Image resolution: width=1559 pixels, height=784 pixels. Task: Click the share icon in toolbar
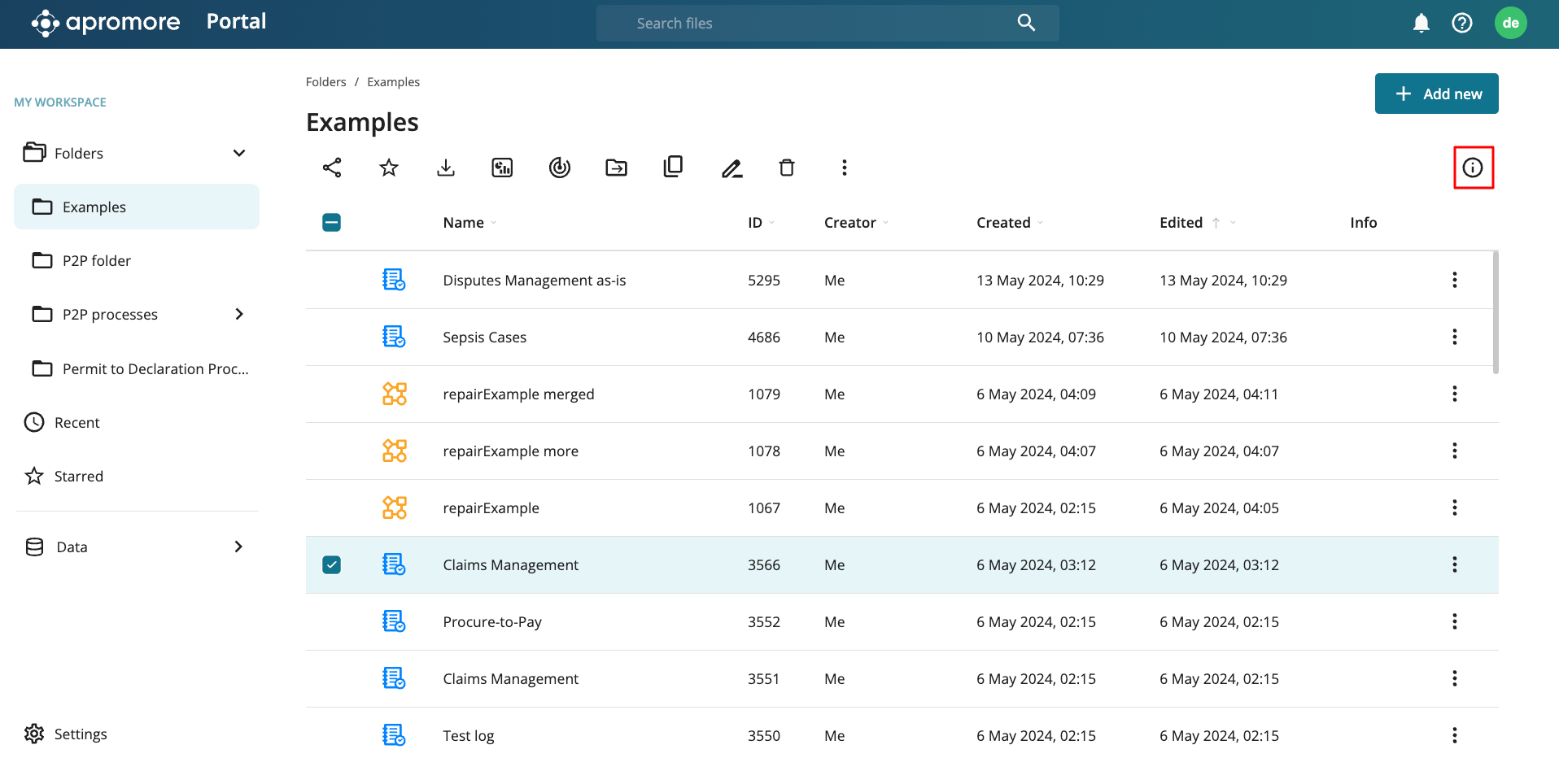332,168
